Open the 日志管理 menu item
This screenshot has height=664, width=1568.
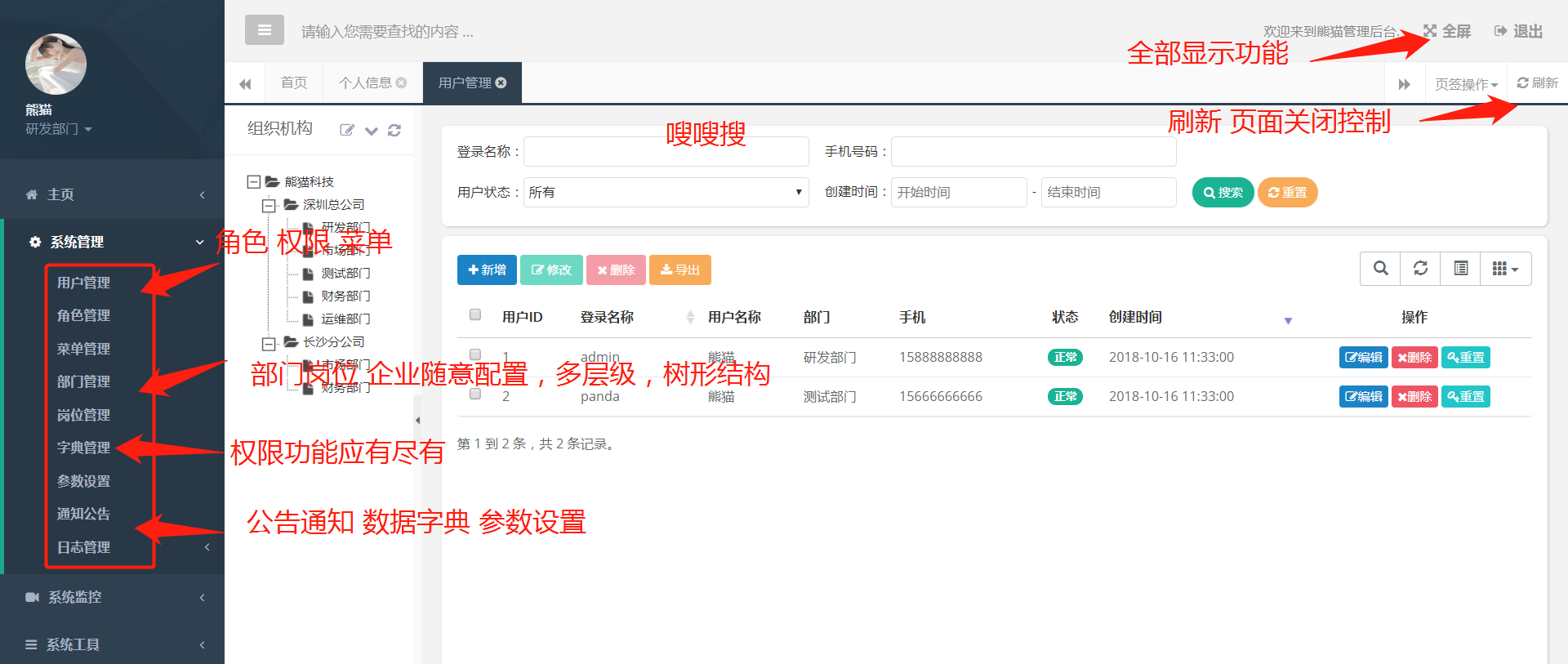tap(83, 547)
